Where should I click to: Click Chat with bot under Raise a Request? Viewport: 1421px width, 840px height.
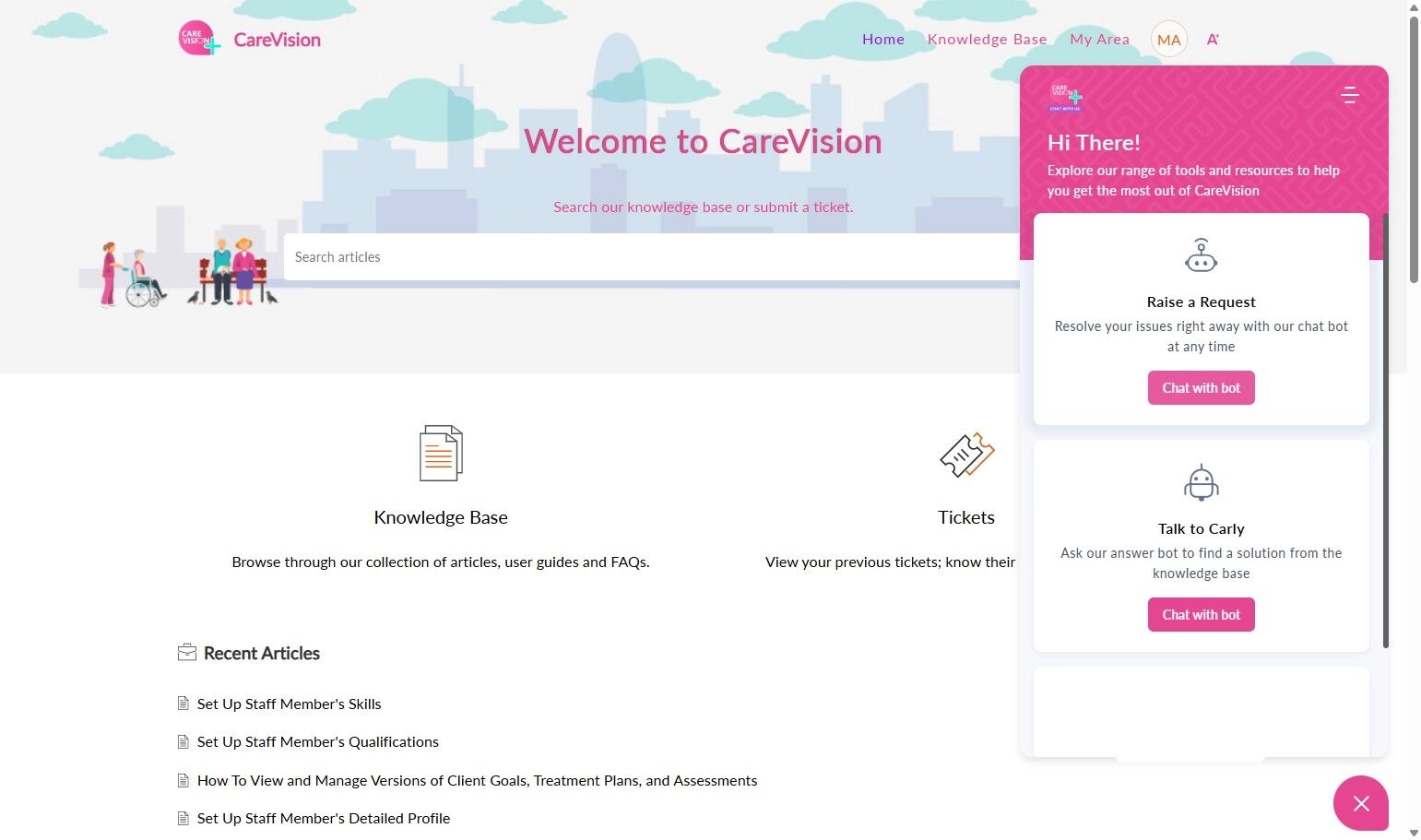pyautogui.click(x=1201, y=388)
